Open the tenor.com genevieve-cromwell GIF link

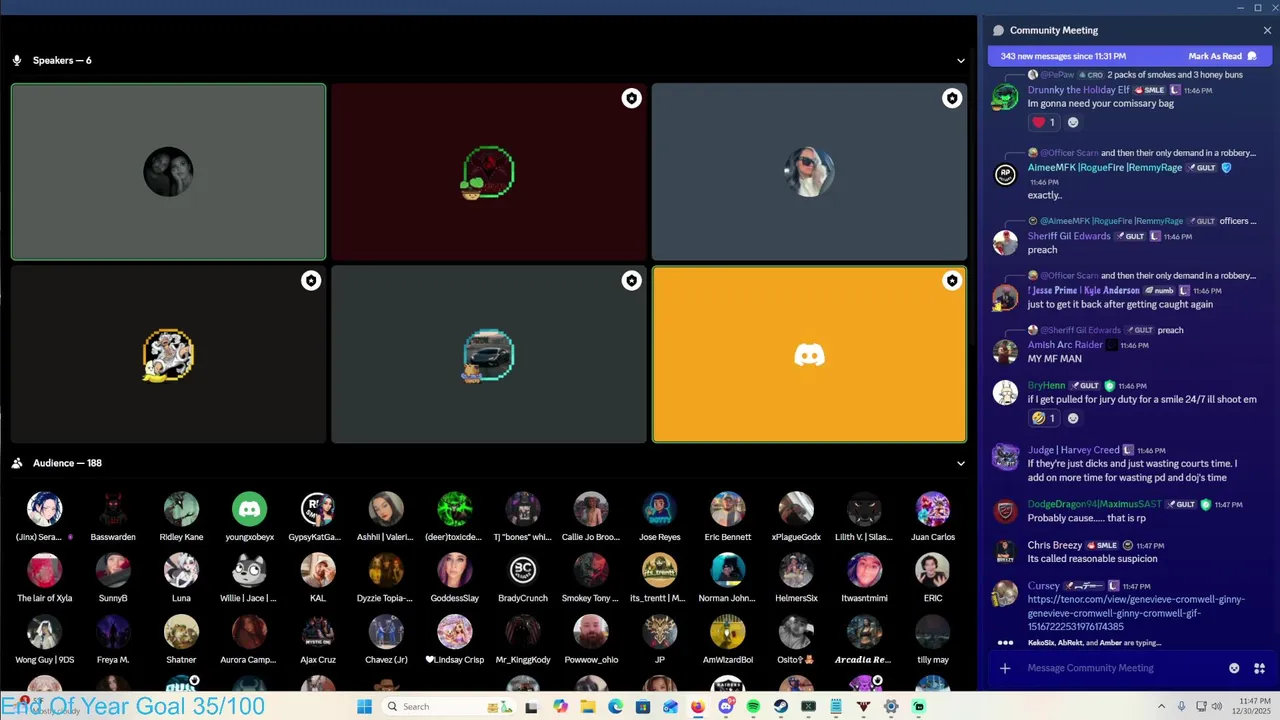click(x=1136, y=613)
